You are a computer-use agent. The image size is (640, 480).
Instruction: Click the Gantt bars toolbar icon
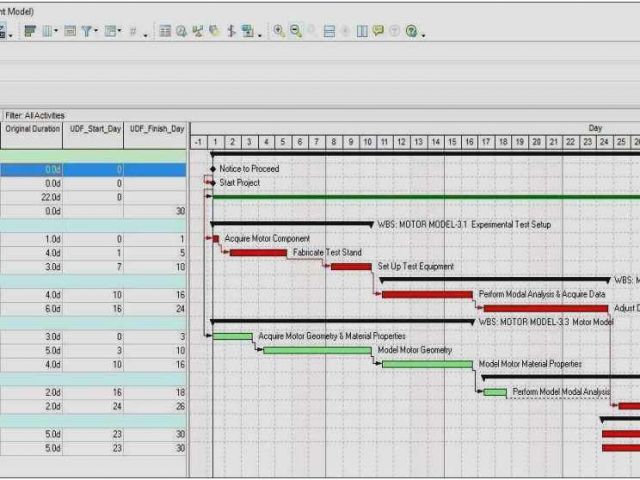(30, 32)
